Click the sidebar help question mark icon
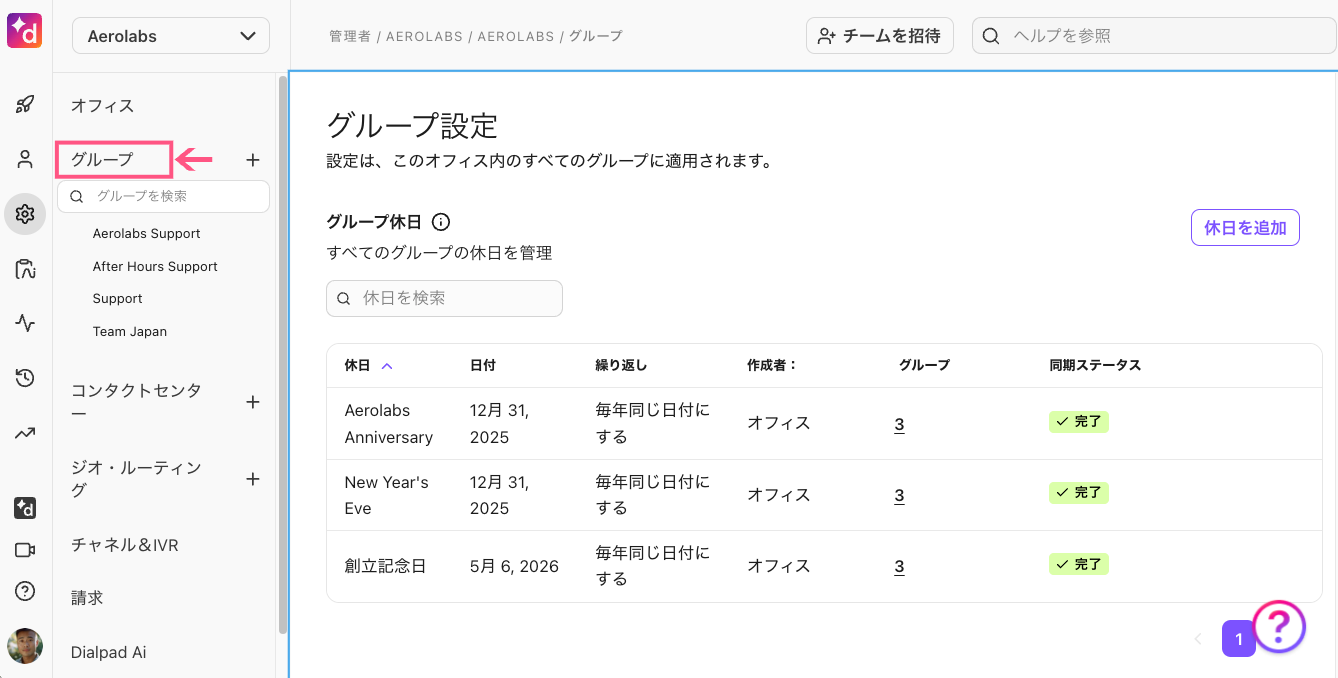 coord(25,591)
